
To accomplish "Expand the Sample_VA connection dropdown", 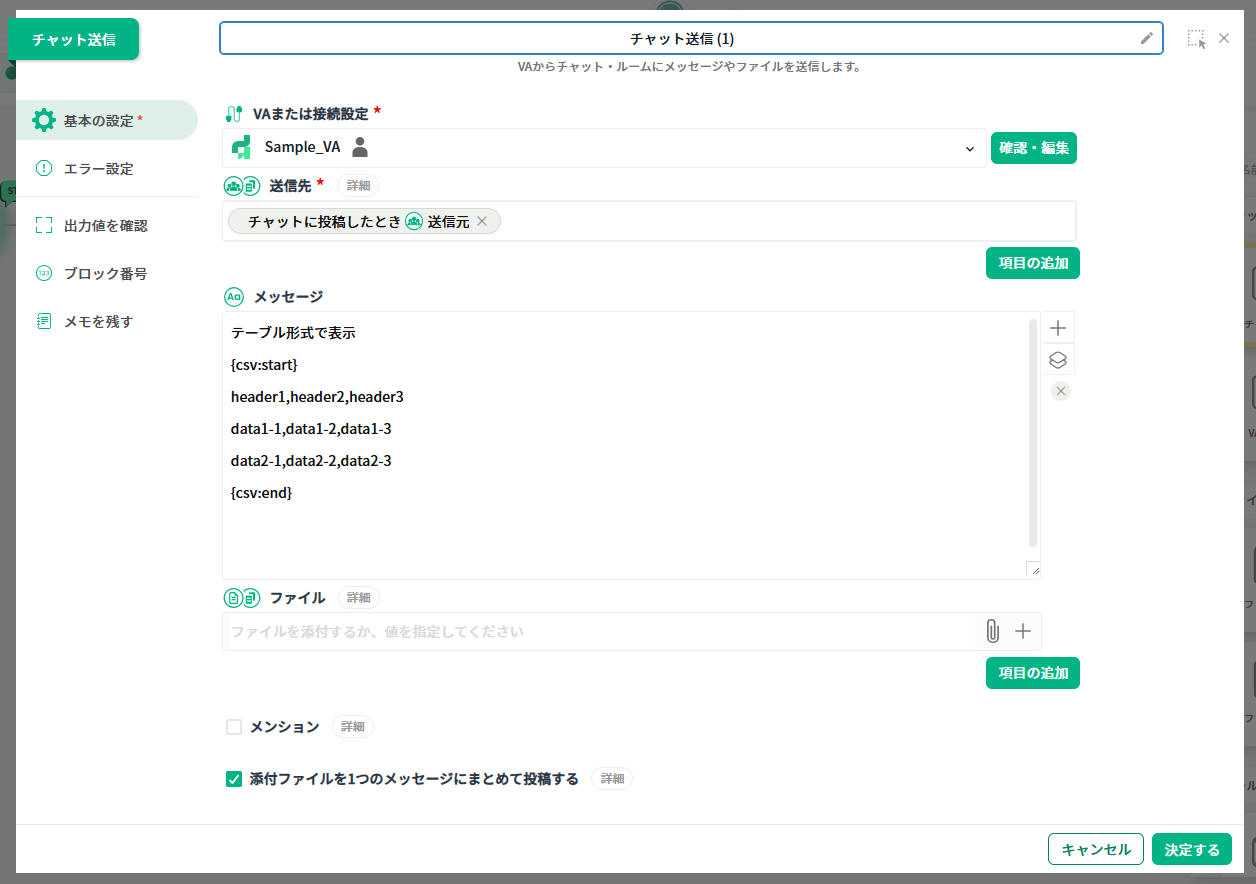I will click(x=969, y=149).
